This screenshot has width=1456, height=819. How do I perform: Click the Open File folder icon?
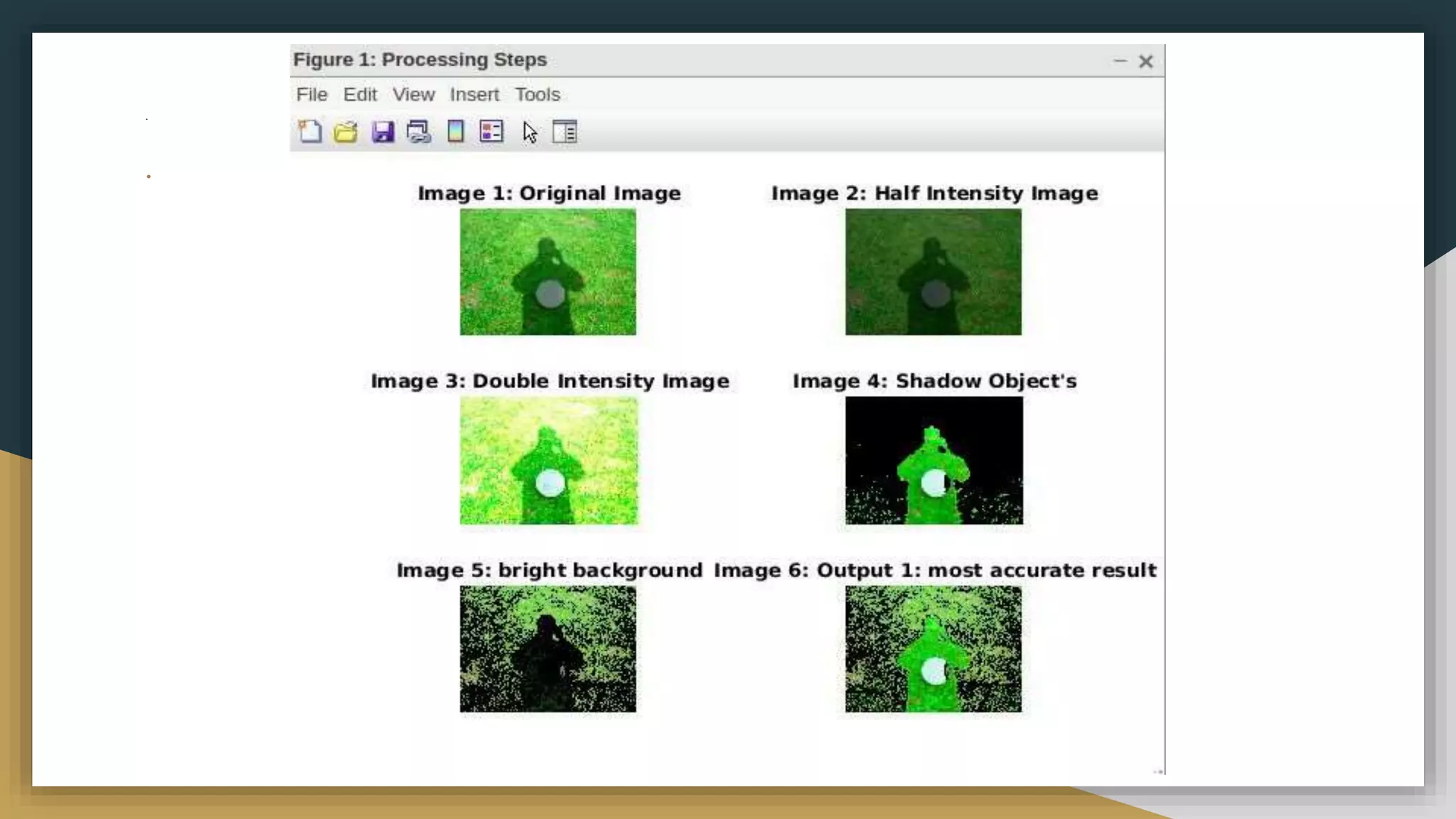pos(346,132)
